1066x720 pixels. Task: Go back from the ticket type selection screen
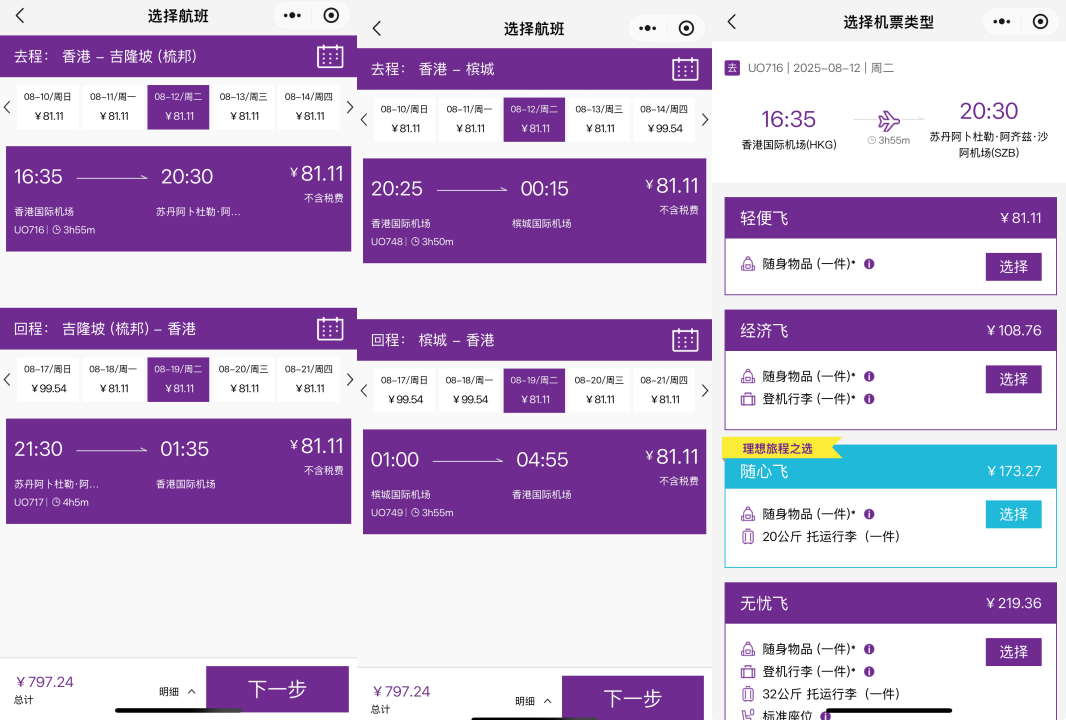[732, 21]
